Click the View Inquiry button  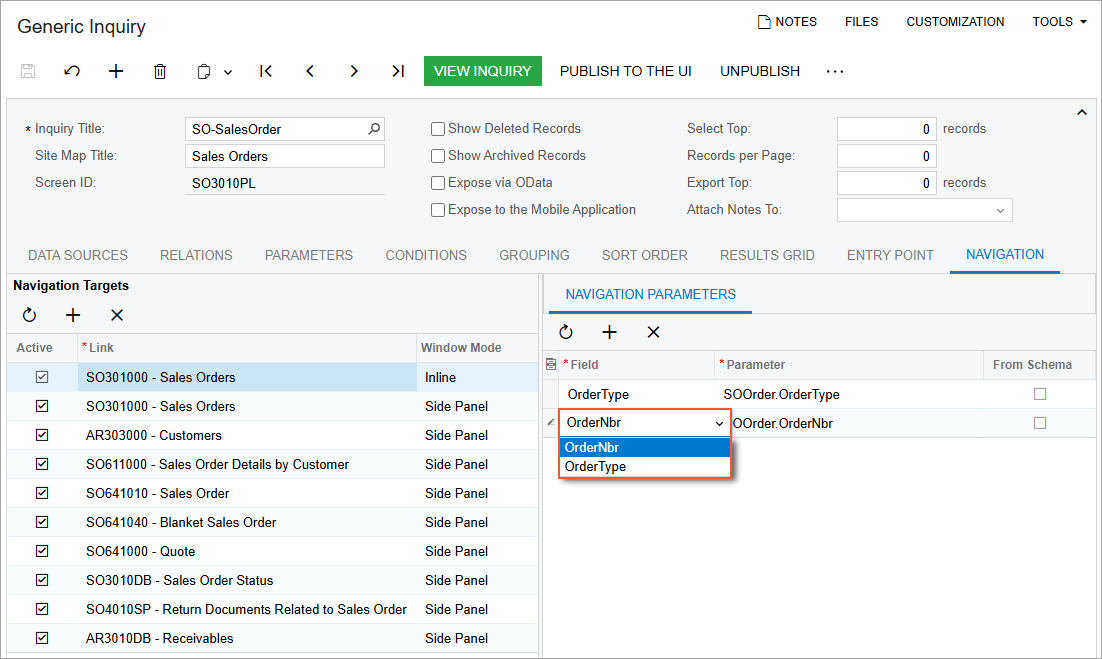pos(483,71)
